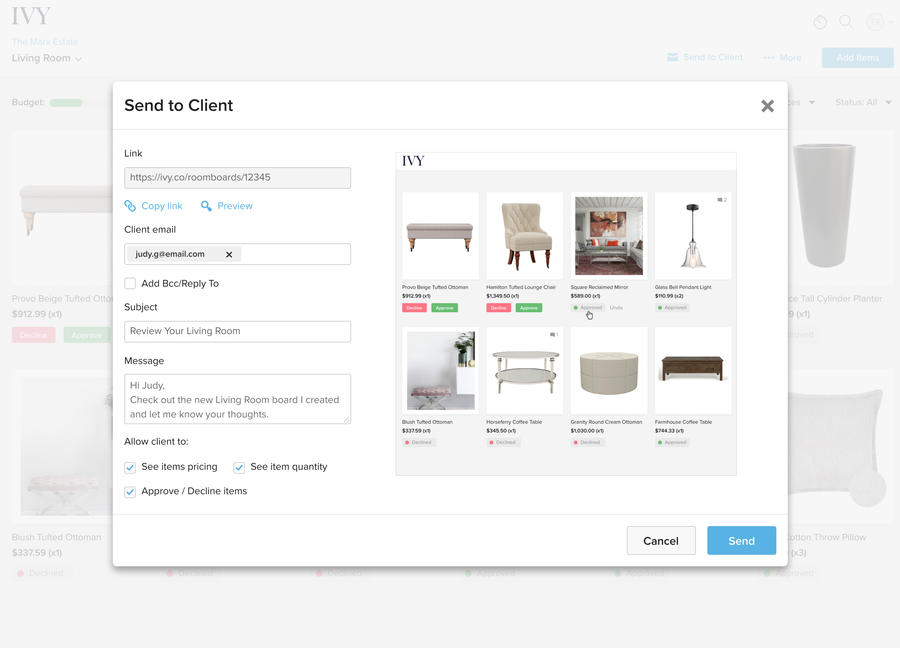Open comments icon on Glass Bell Pendant Light
The image size is (900, 648).
coord(721,200)
